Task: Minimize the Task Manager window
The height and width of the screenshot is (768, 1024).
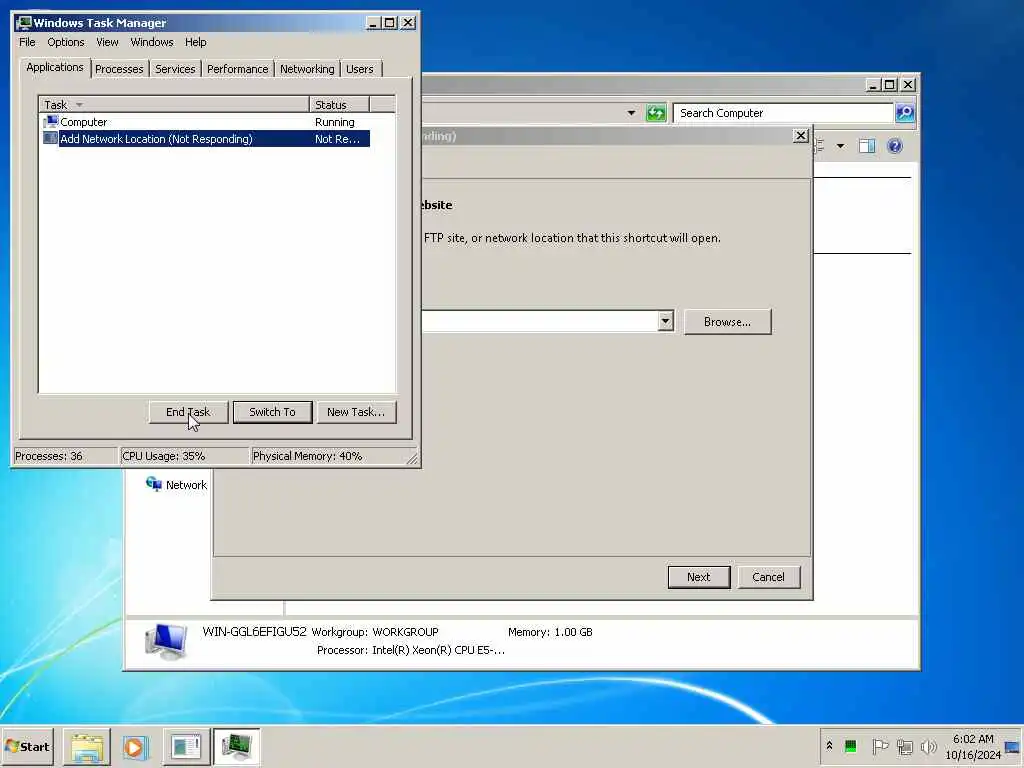Action: pyautogui.click(x=373, y=23)
